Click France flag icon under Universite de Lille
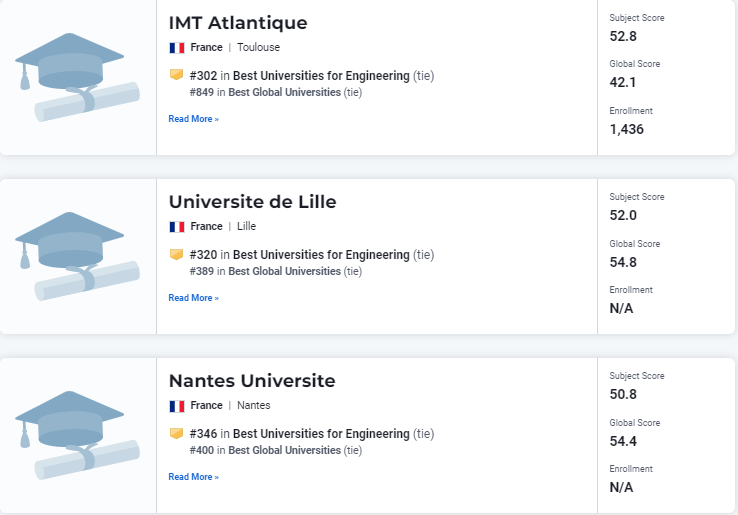Image resolution: width=738 pixels, height=515 pixels. tap(177, 226)
